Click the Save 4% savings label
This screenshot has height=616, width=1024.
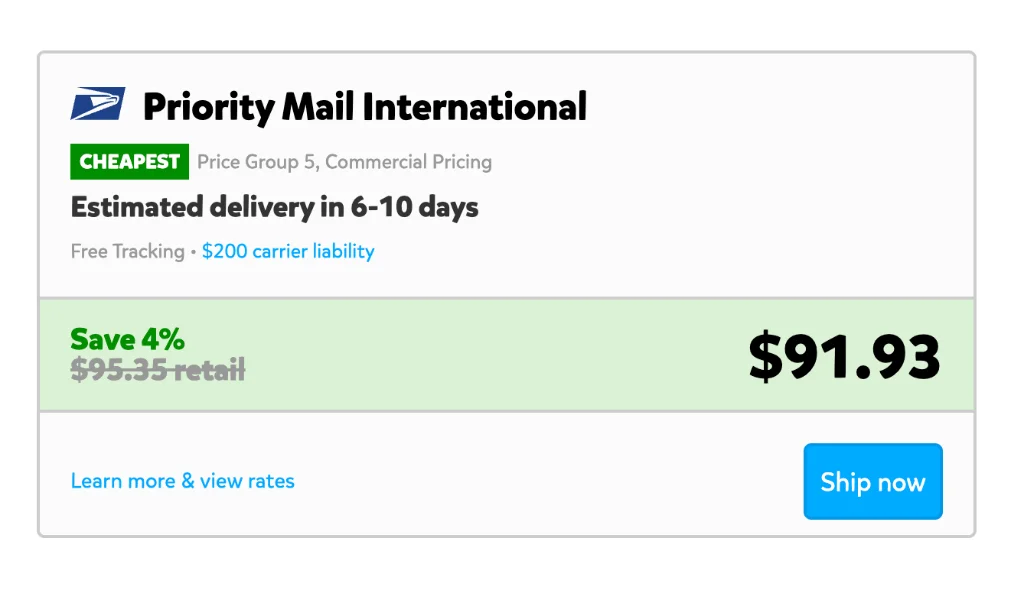127,340
